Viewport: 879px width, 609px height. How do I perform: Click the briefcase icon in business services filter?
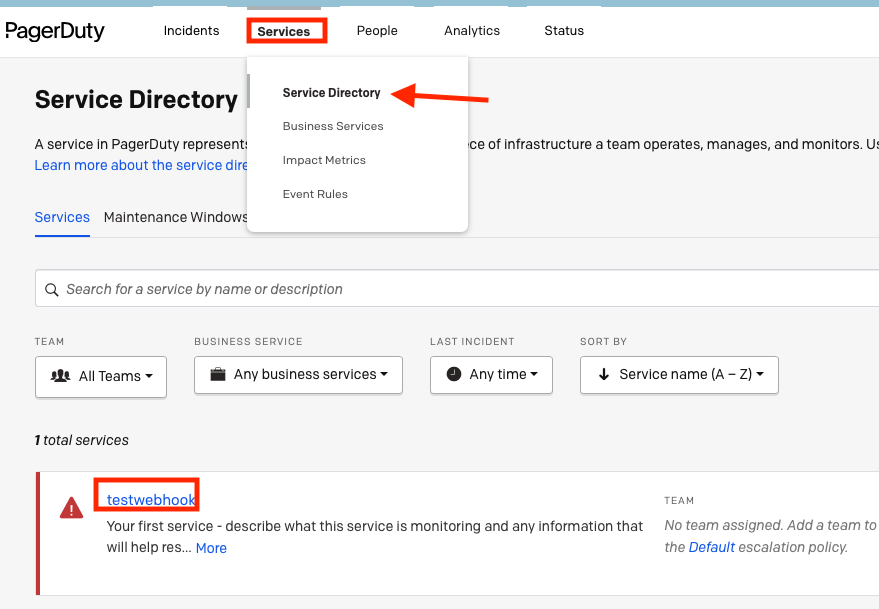click(218, 374)
